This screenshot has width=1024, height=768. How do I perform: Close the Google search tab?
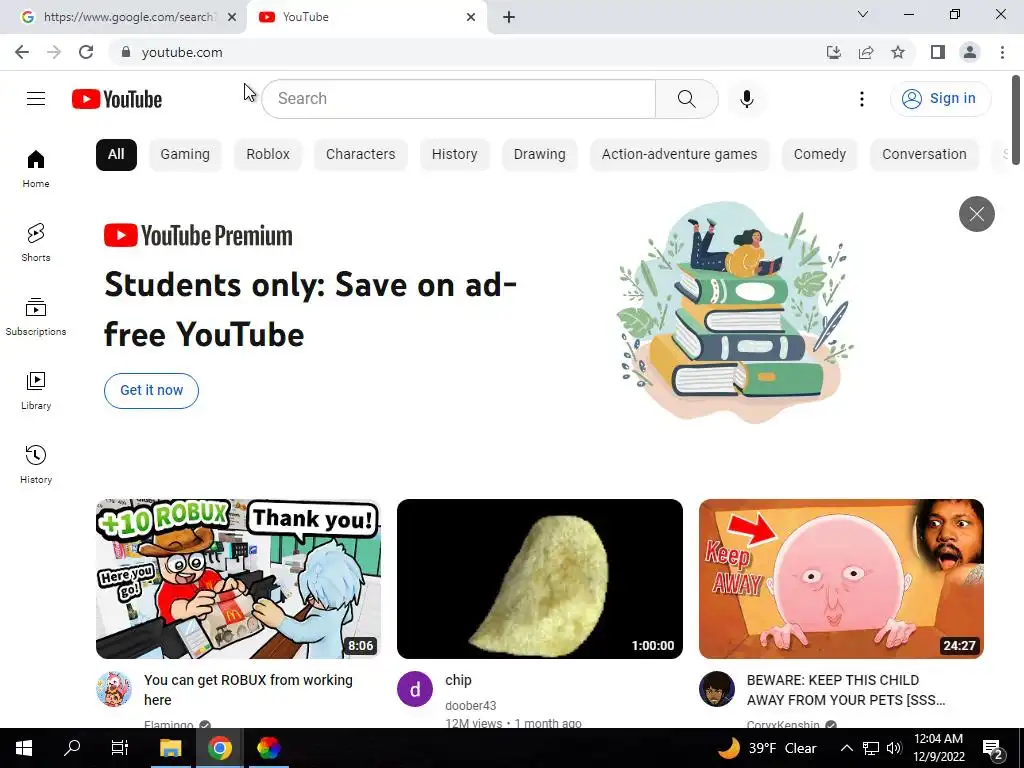point(232,17)
